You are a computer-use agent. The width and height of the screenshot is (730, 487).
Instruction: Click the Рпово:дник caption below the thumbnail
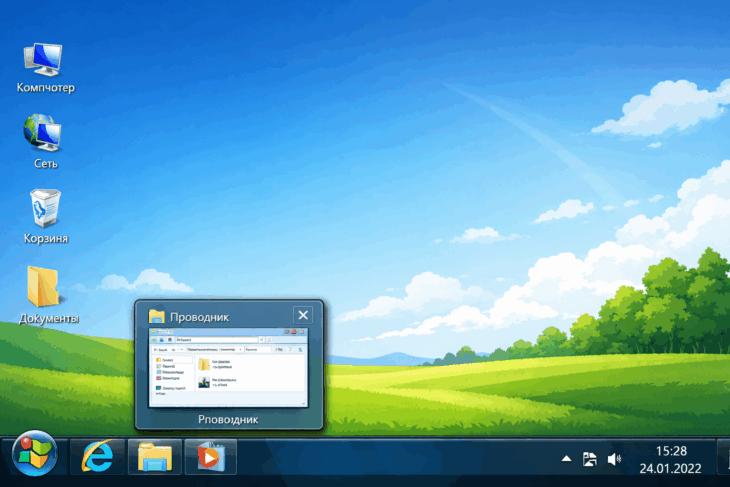(228, 419)
